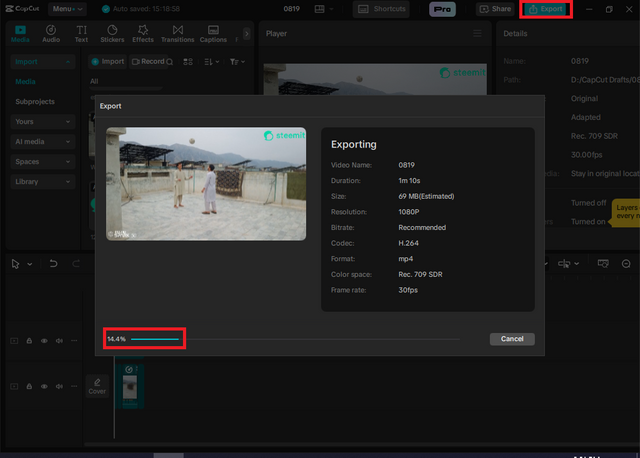Cancel the export in progress

[x=512, y=339]
